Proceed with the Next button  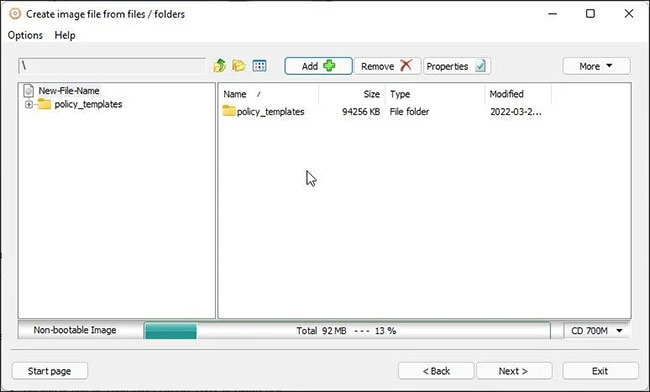(514, 371)
